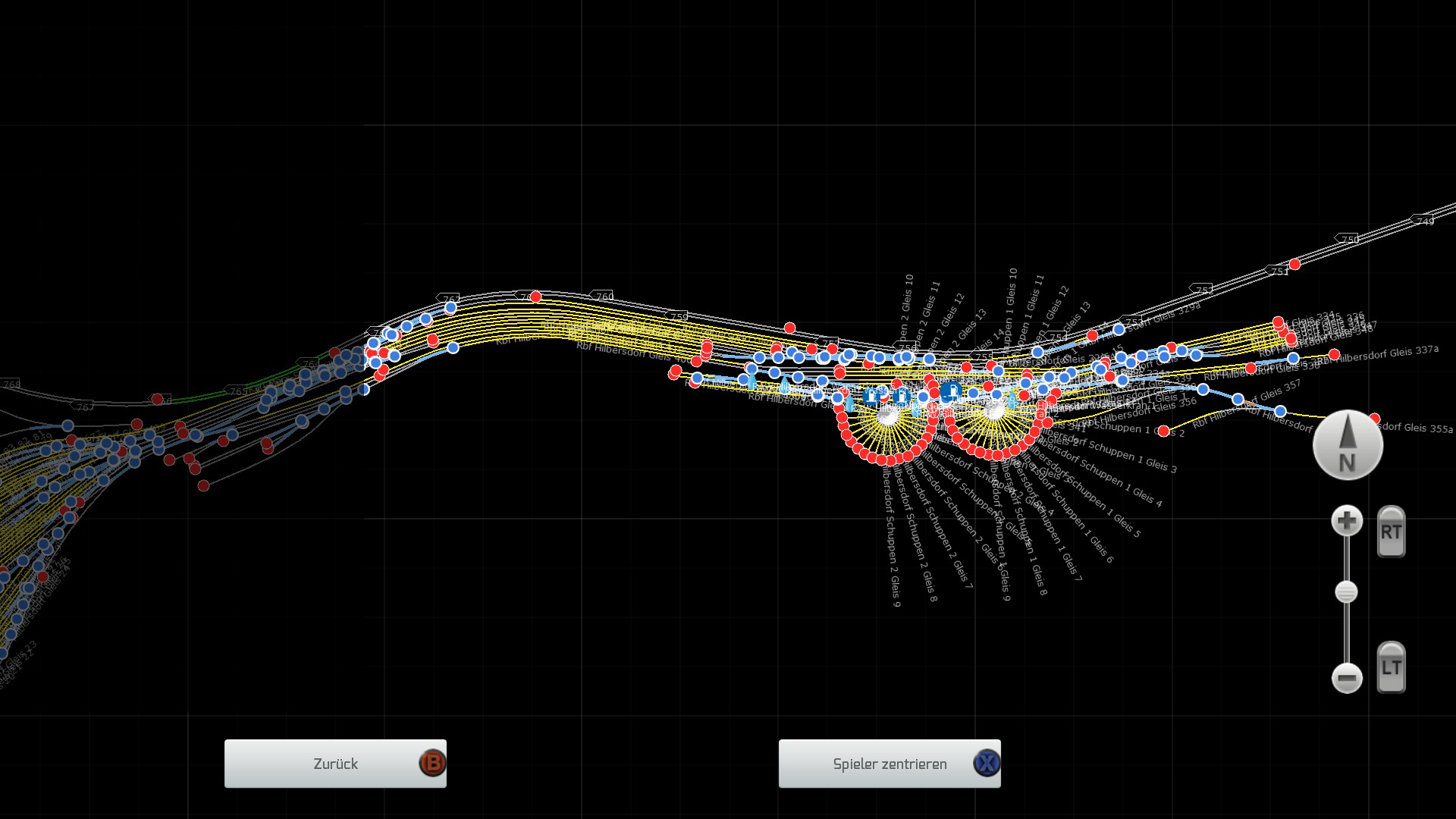This screenshot has width=1456, height=819.
Task: Click the blue X icon on Spieler zentrieren
Action: coord(987,763)
